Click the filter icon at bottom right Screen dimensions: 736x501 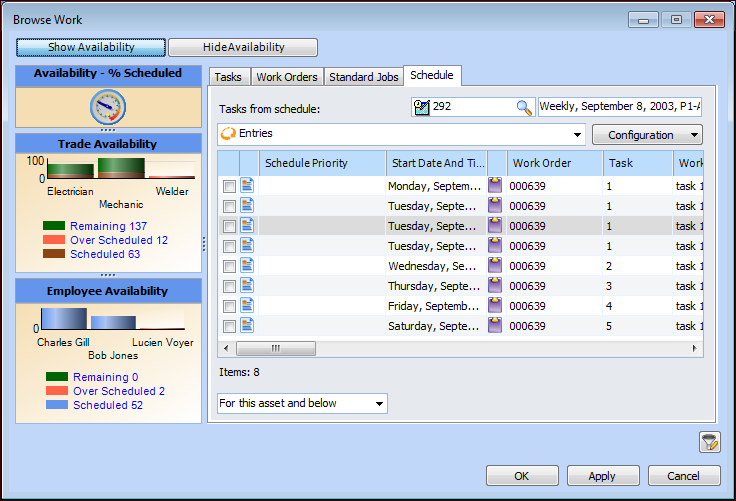tap(710, 441)
